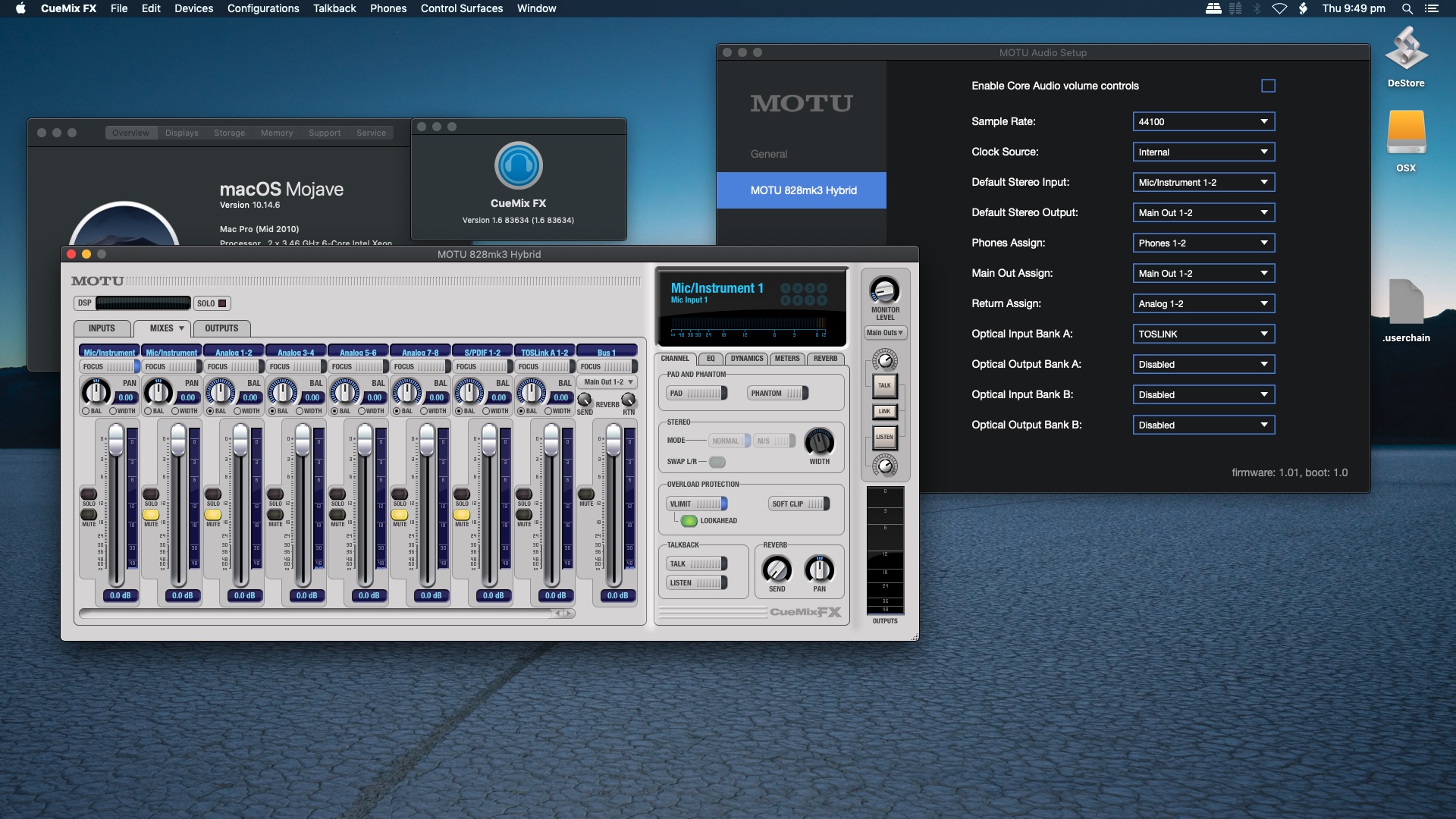Toggle the LOOKAHEAD green button

click(x=689, y=521)
